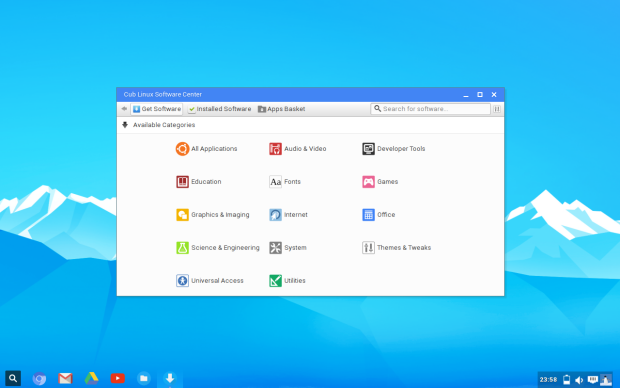620x388 pixels.
Task: Go back with the toolbar arrow
Action: pos(124,109)
